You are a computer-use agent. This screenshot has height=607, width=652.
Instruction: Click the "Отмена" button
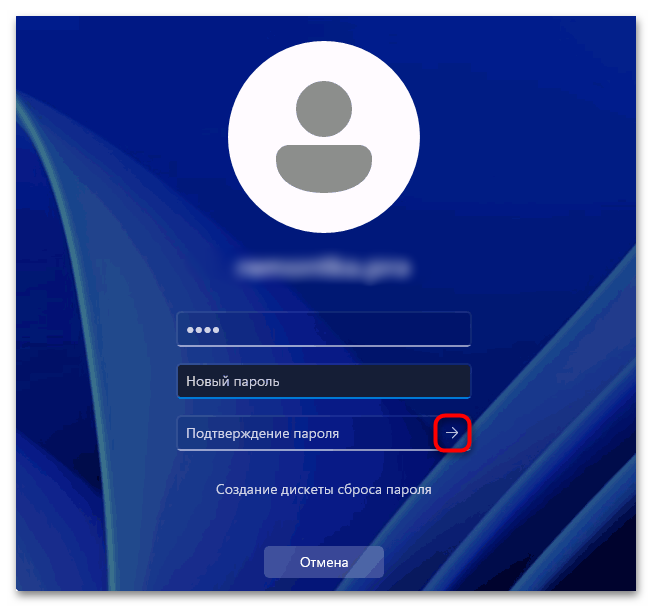point(324,562)
